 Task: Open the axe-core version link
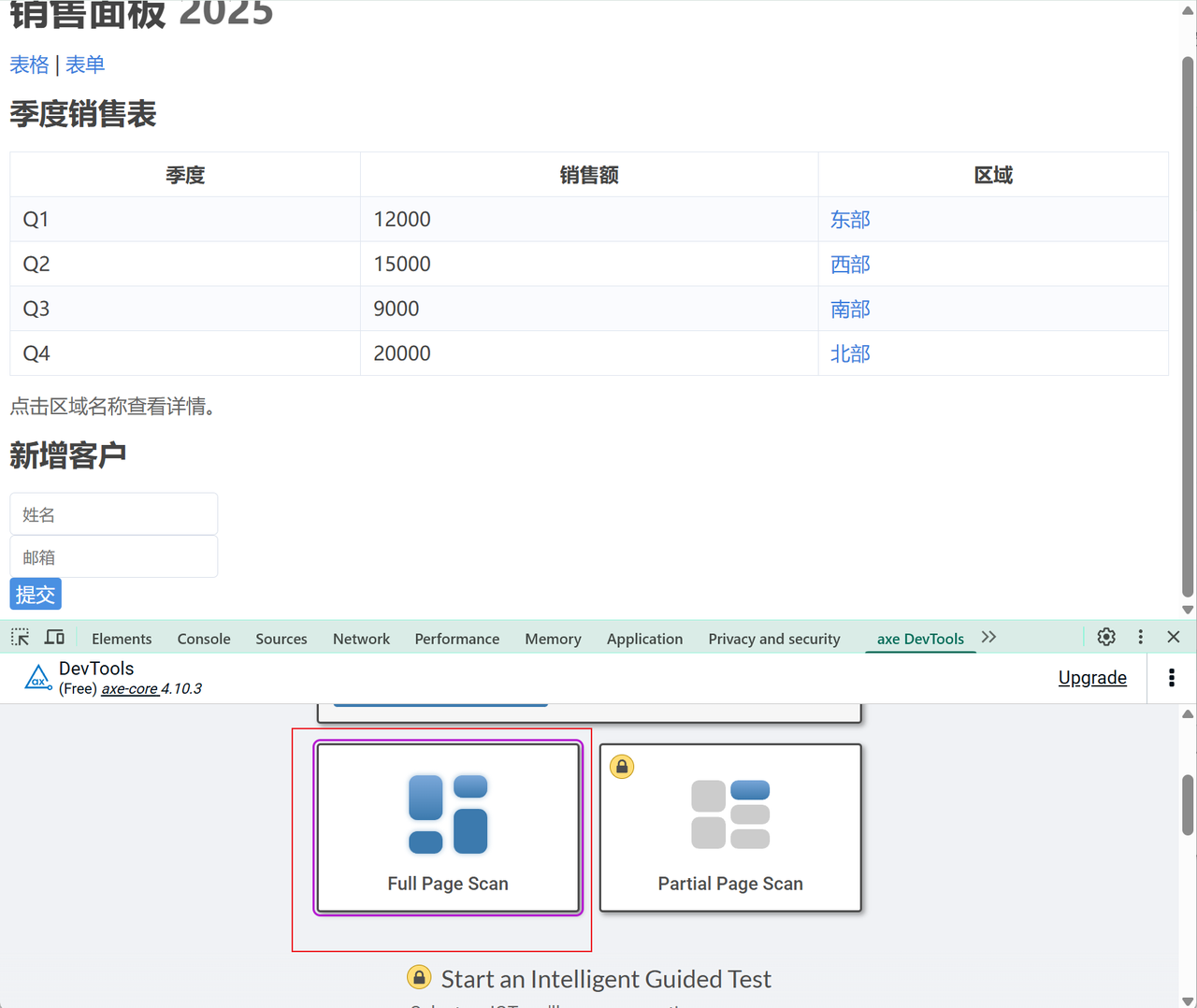pyautogui.click(x=129, y=689)
